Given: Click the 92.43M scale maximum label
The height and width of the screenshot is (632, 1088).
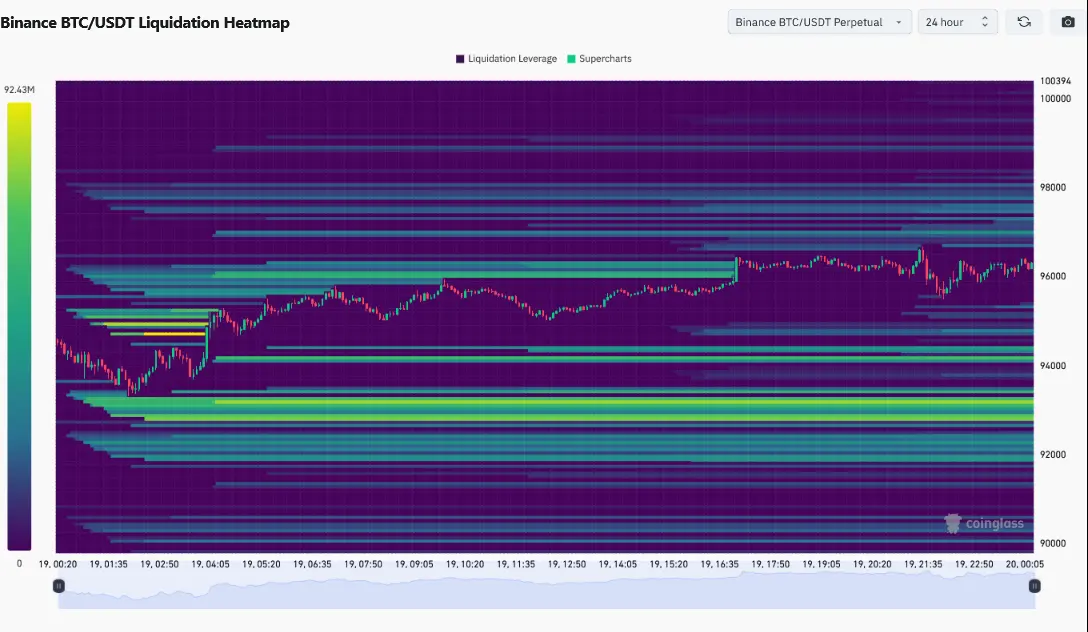Looking at the screenshot, I should (x=19, y=89).
